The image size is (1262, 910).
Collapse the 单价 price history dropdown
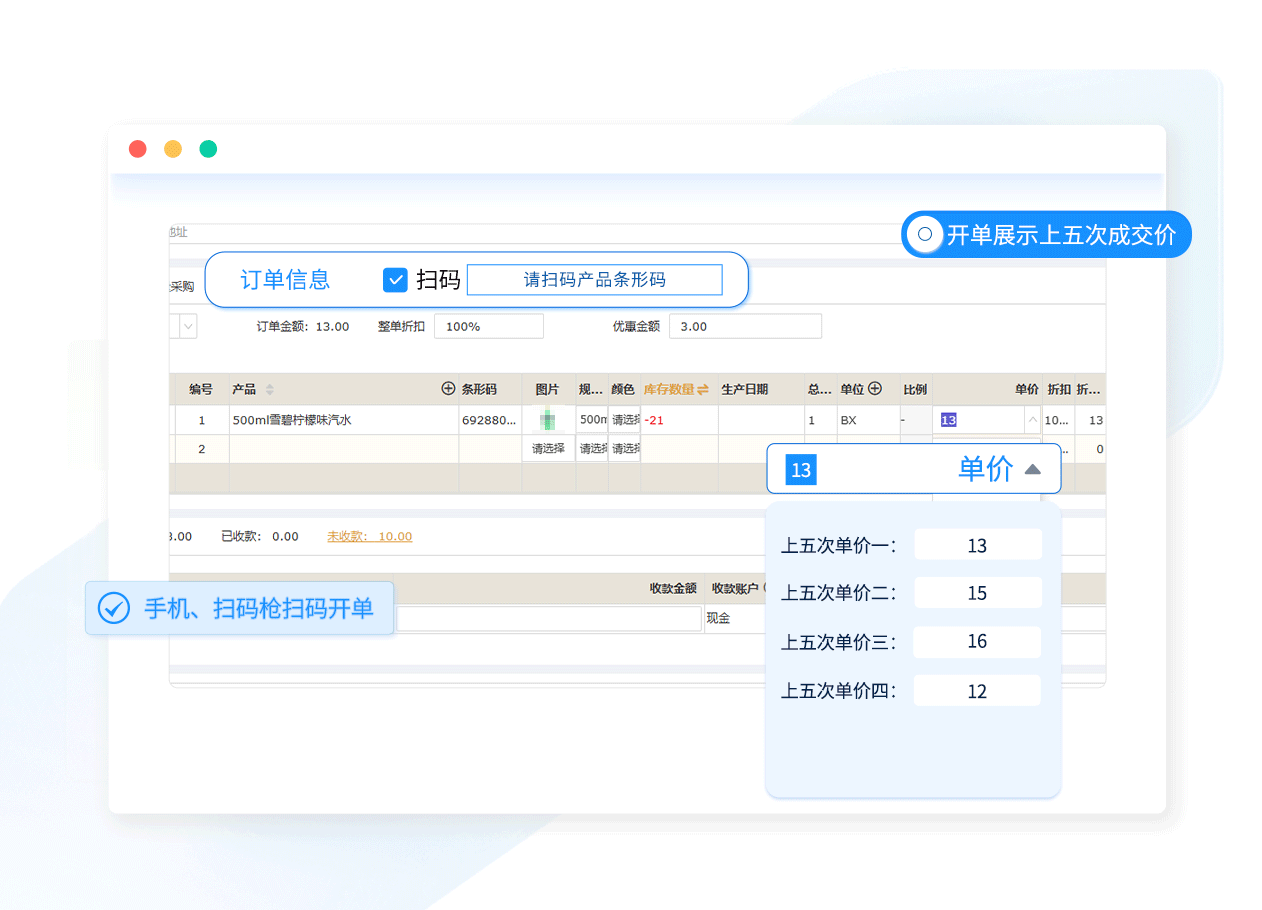pyautogui.click(x=1033, y=469)
